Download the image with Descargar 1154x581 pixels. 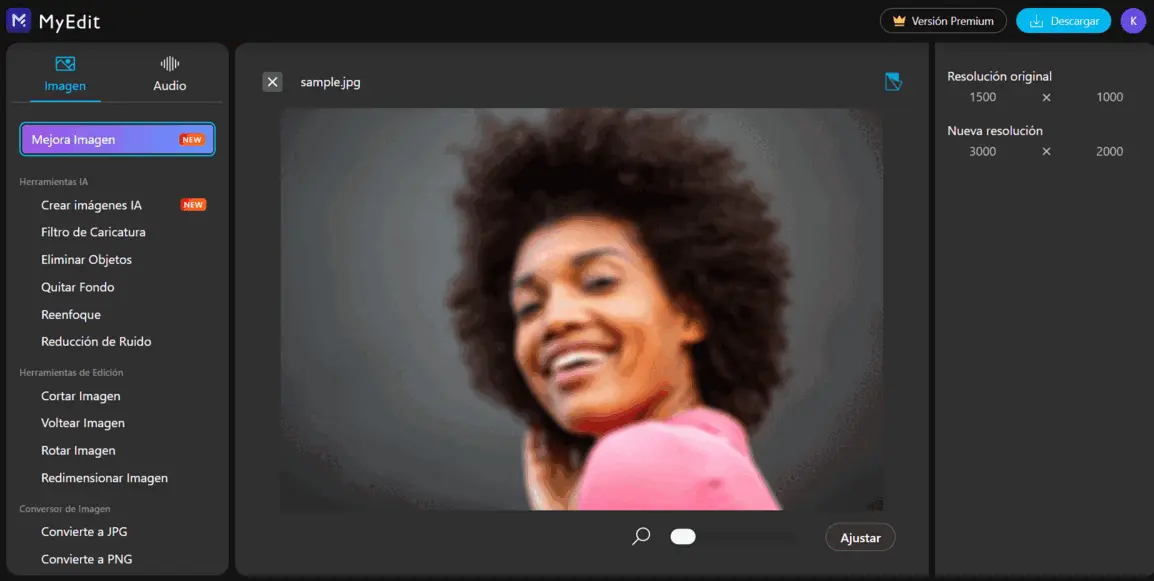pyautogui.click(x=1063, y=21)
